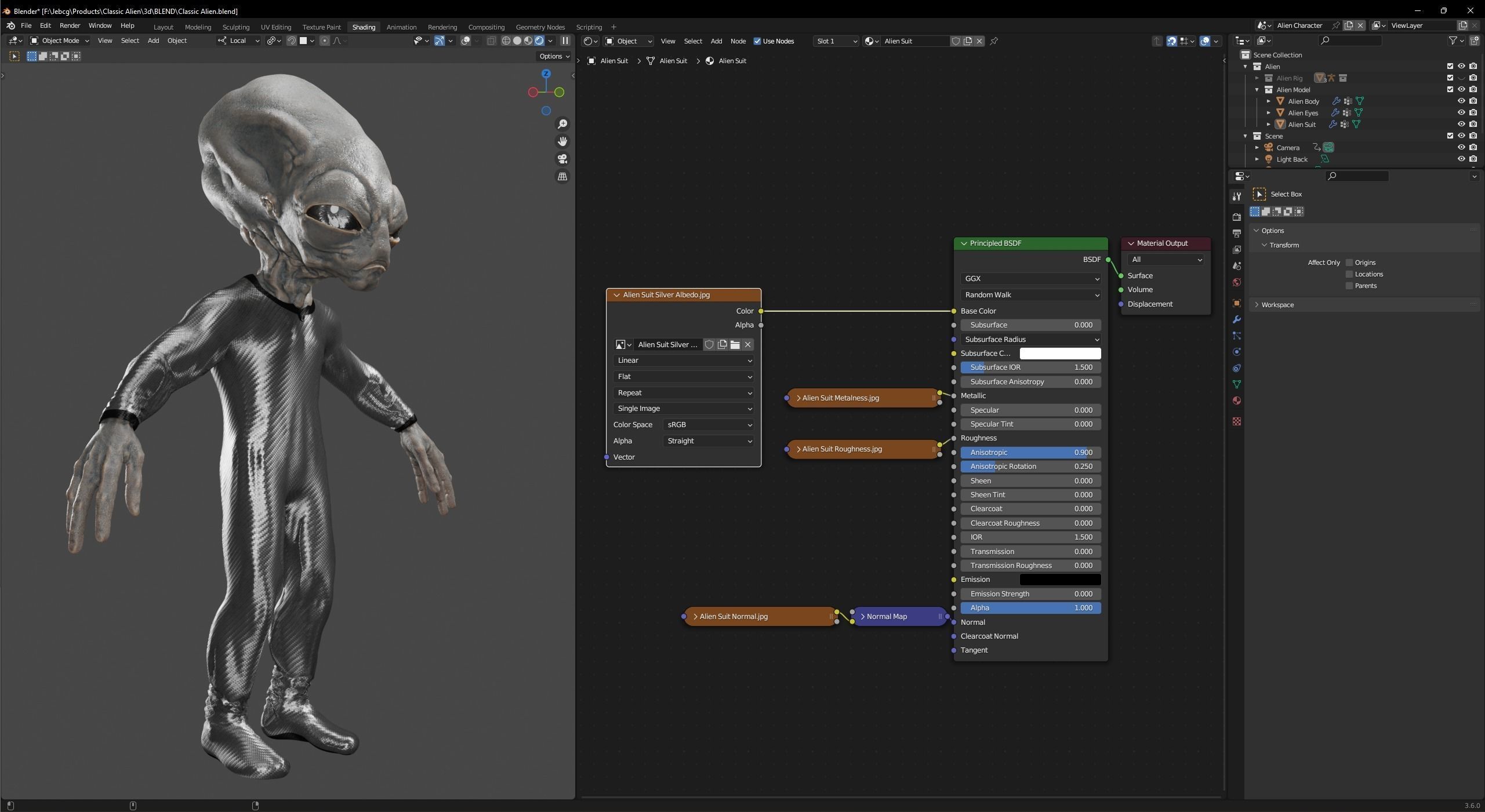
Task: Toggle X-ray in the viewport header
Action: tap(491, 41)
